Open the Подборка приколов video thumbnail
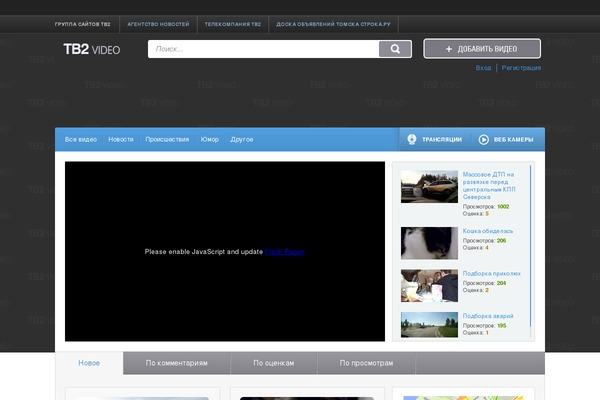600x400 pixels. click(429, 285)
